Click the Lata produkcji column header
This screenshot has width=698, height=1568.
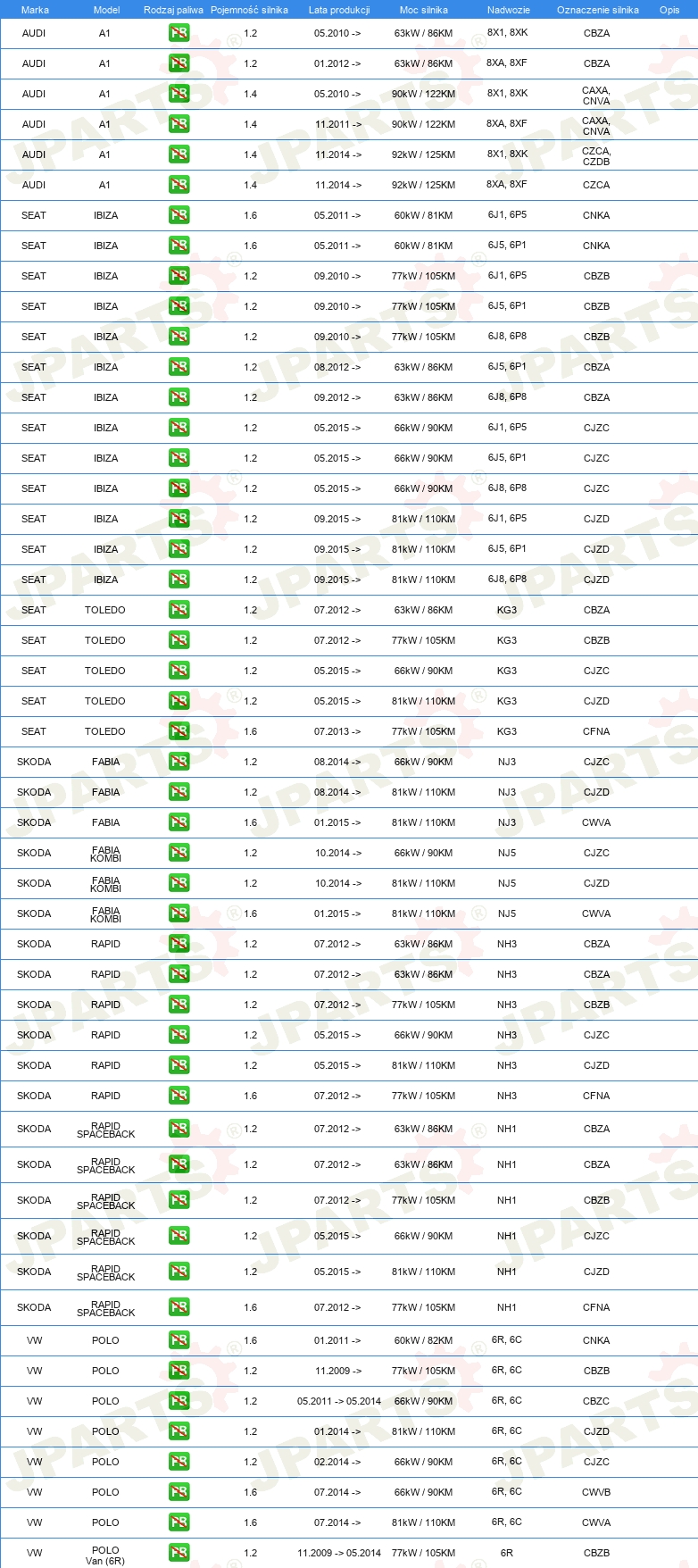(339, 10)
